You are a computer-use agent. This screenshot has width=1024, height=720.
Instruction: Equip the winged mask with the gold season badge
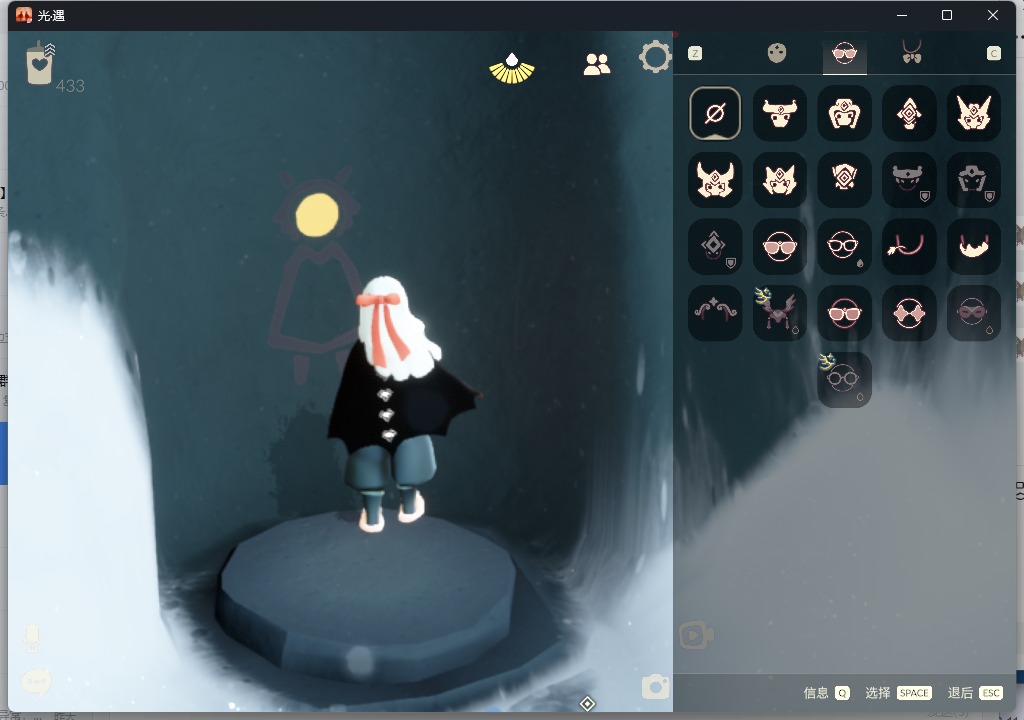coord(779,313)
